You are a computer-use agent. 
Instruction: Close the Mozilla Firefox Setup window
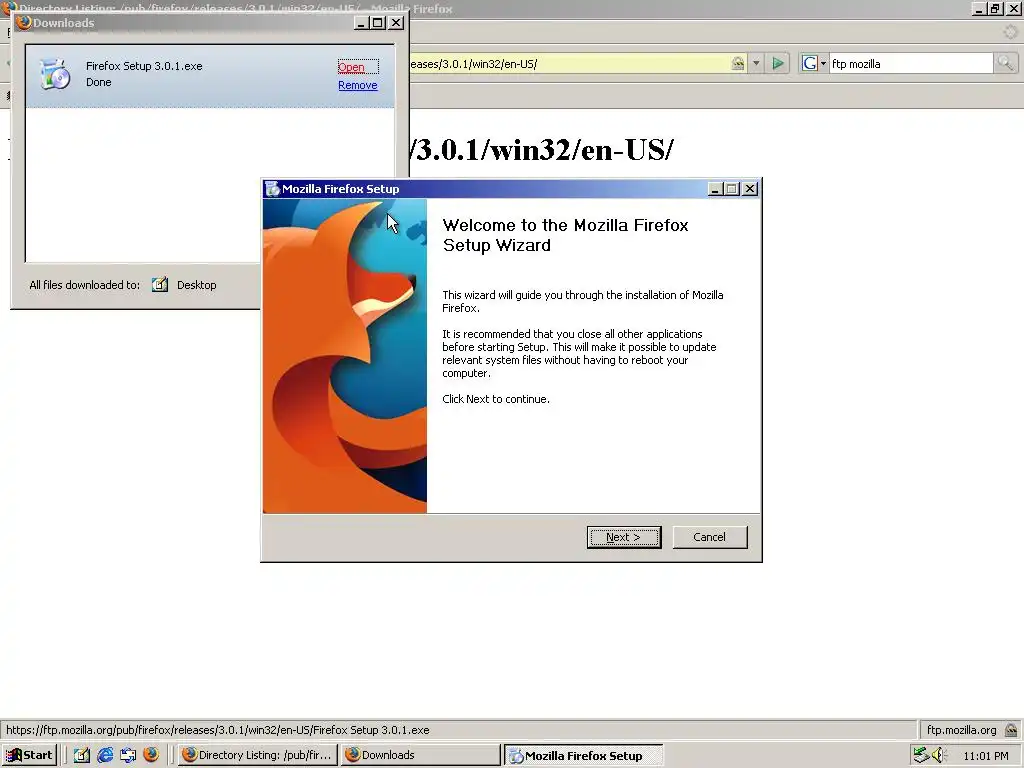[x=750, y=189]
